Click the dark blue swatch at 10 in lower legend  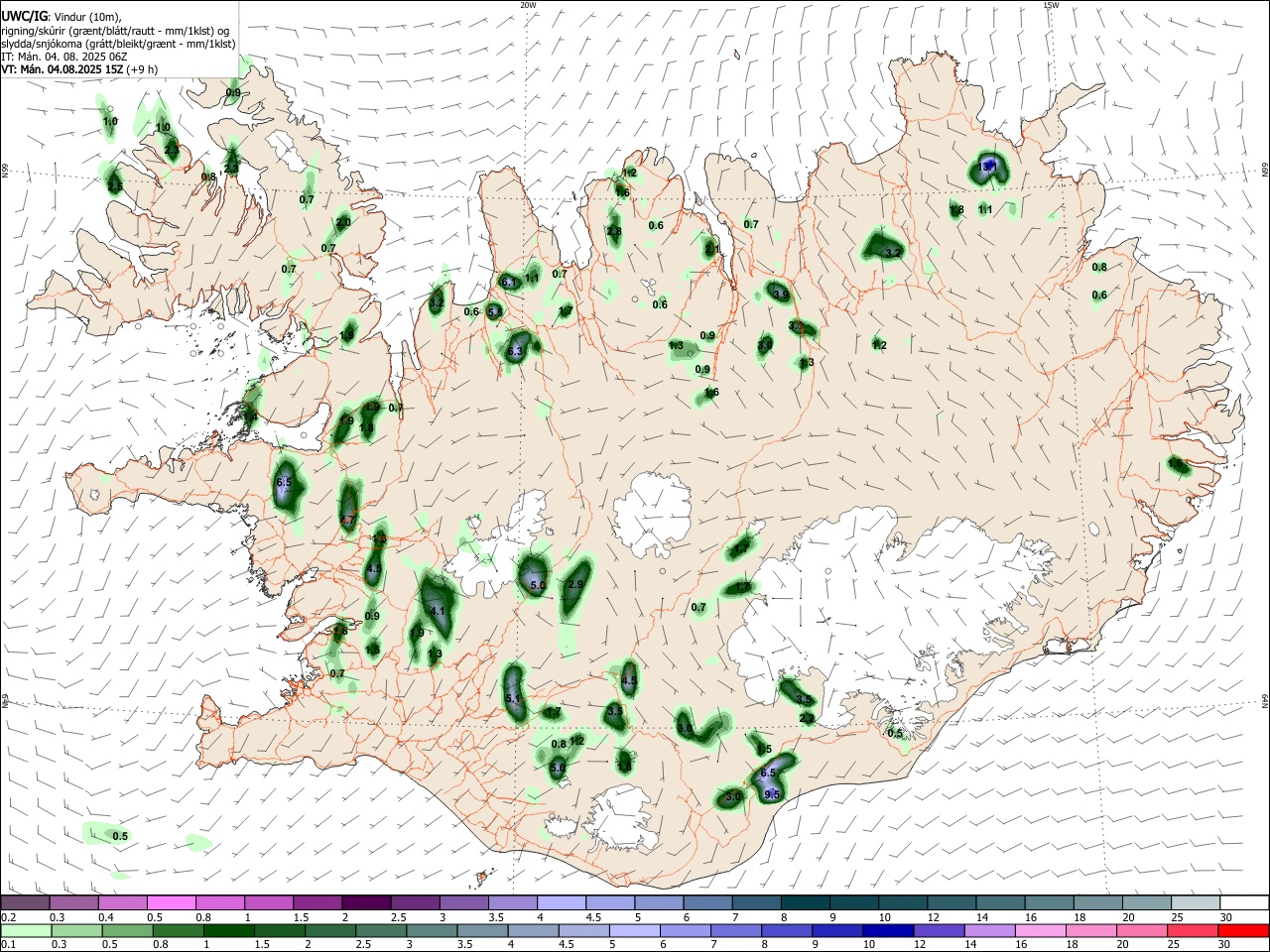[x=886, y=931]
